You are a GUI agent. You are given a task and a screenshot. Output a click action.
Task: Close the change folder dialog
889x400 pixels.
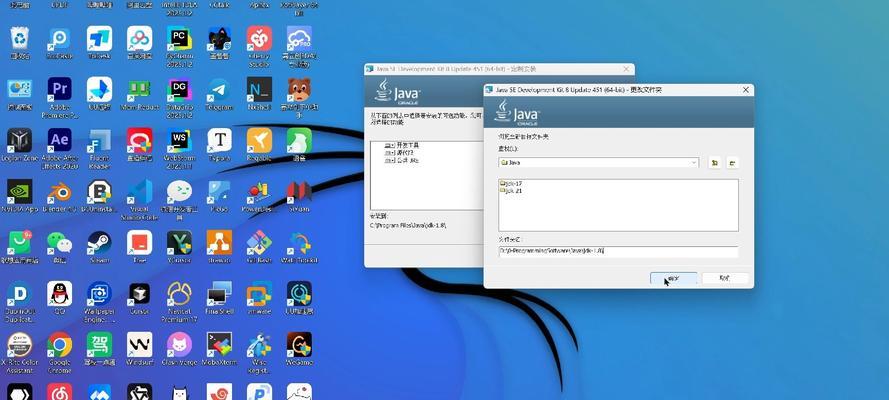coord(745,90)
